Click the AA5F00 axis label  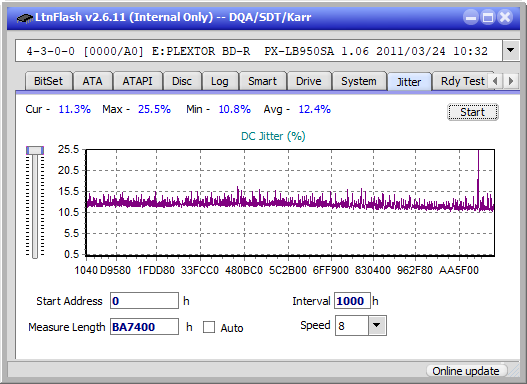coord(459,270)
